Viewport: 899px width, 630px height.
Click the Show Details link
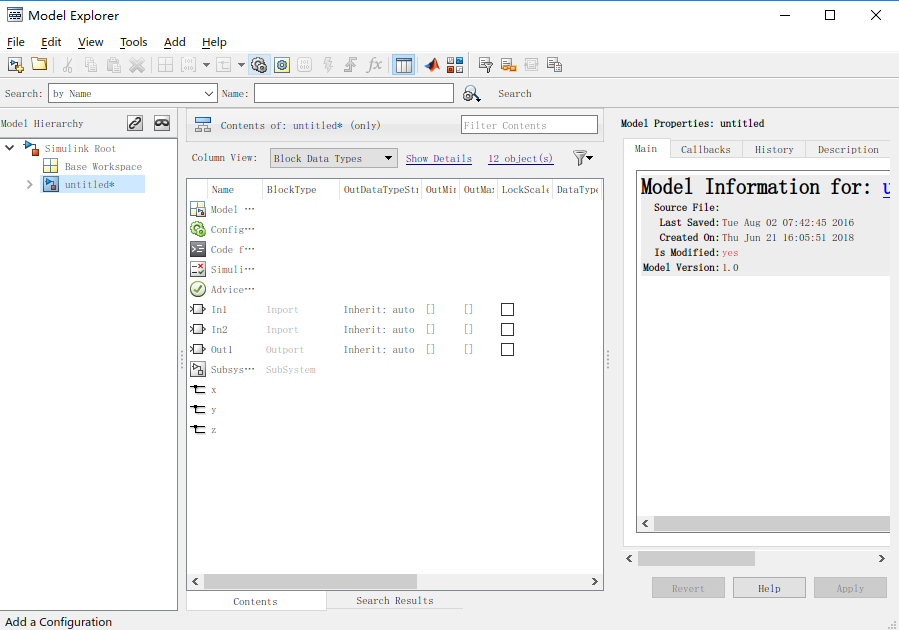[x=439, y=158]
